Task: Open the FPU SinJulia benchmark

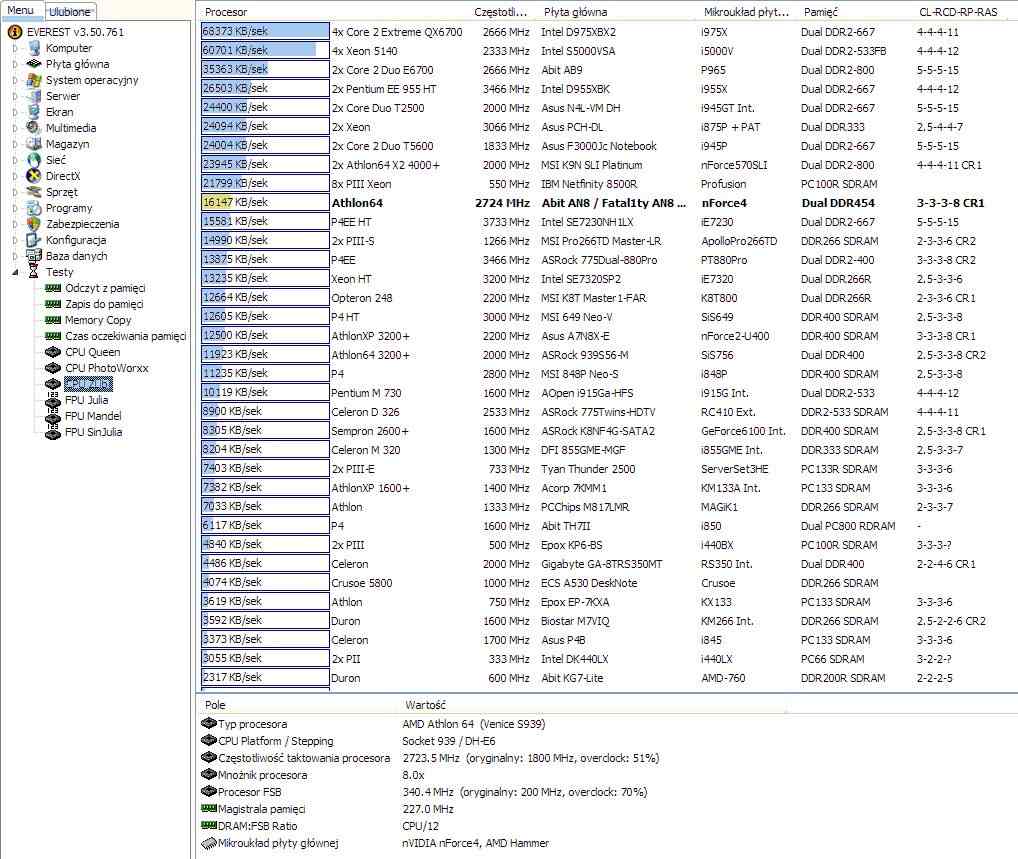Action: click(93, 432)
